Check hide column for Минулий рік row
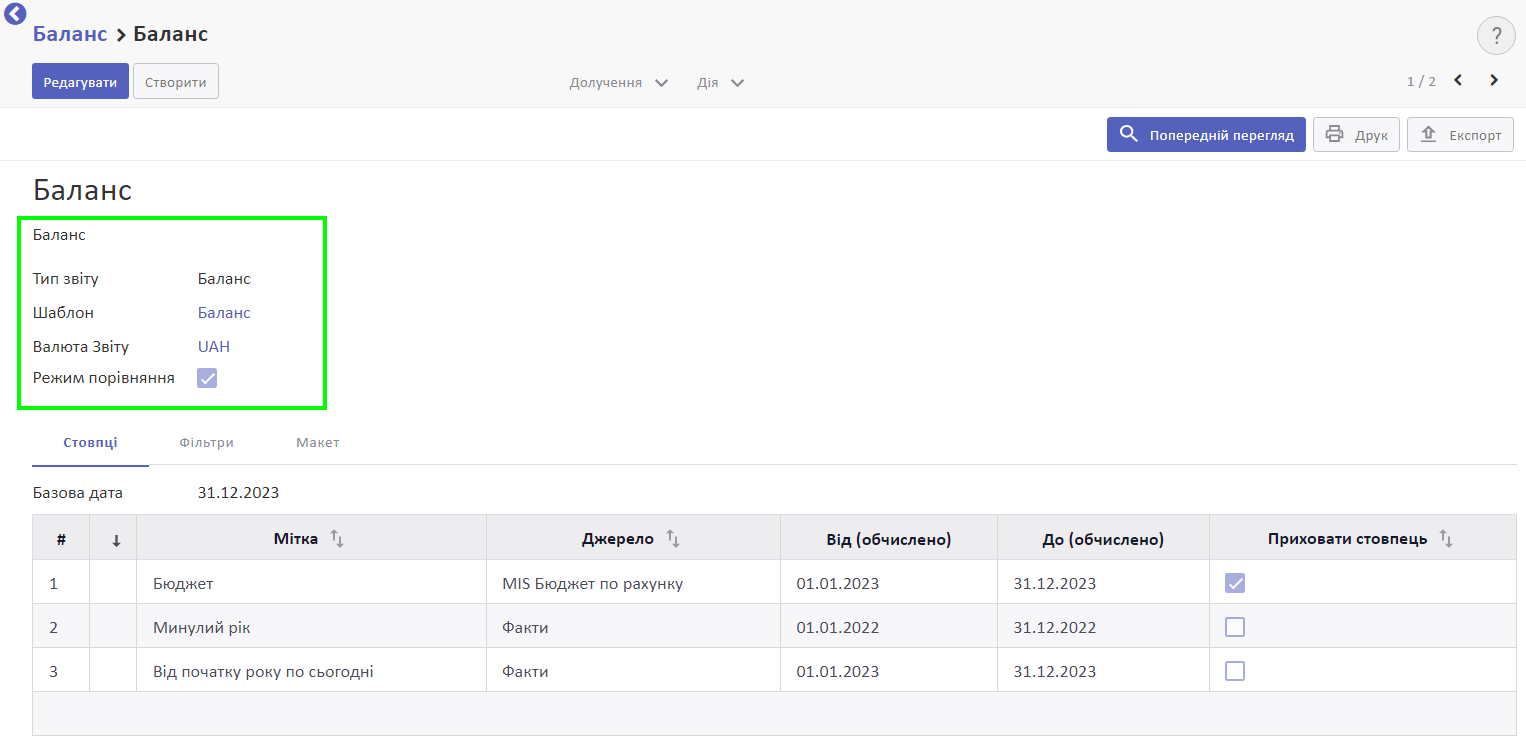The height and width of the screenshot is (748, 1526). (1235, 627)
